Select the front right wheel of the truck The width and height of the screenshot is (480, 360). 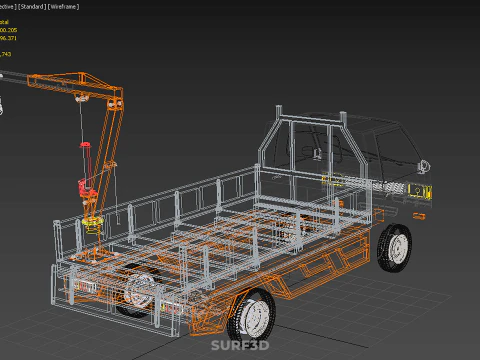pos(395,248)
